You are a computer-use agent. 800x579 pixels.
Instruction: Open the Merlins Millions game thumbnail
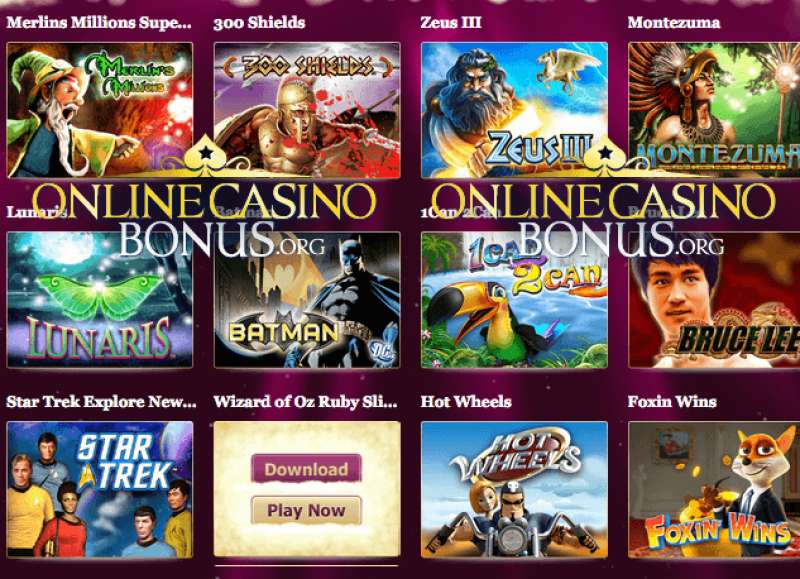100,110
